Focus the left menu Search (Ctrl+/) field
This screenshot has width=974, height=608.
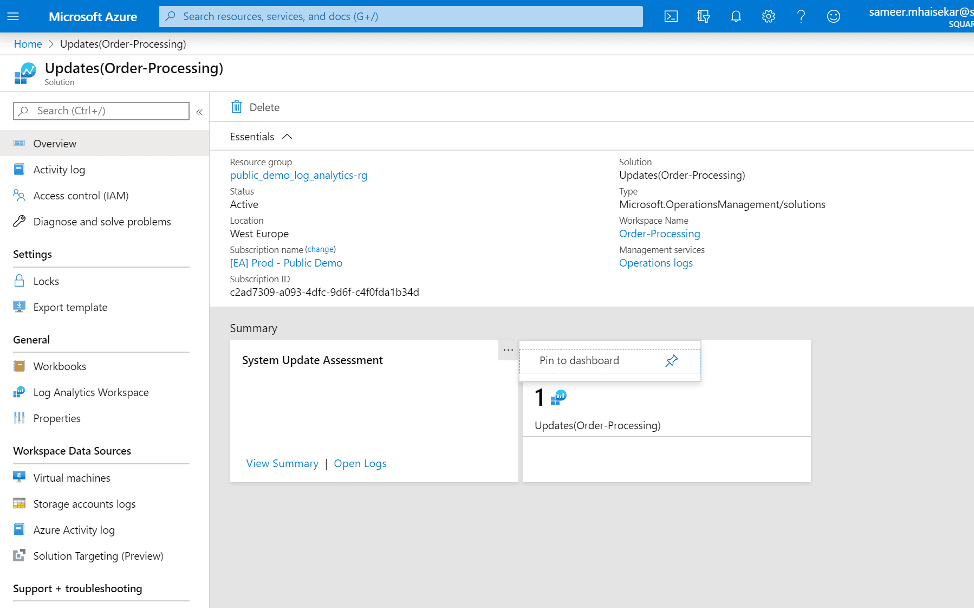tap(101, 111)
